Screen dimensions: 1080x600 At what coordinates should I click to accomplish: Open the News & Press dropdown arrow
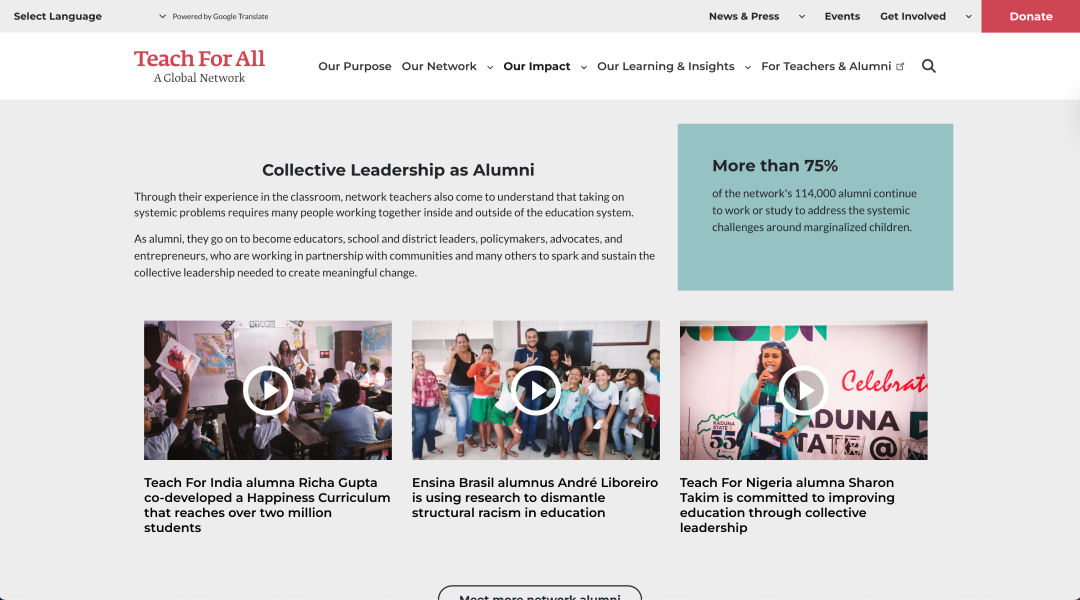pyautogui.click(x=802, y=17)
